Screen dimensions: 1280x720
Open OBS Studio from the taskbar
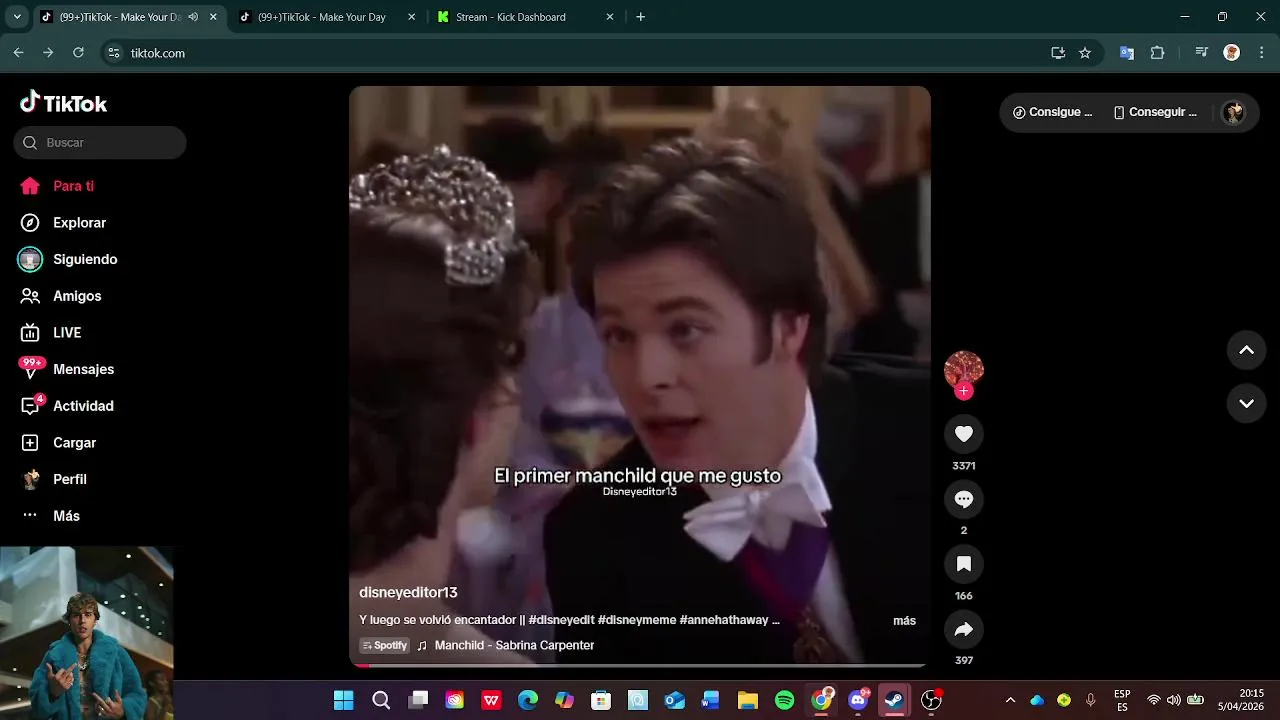pyautogui.click(x=931, y=701)
